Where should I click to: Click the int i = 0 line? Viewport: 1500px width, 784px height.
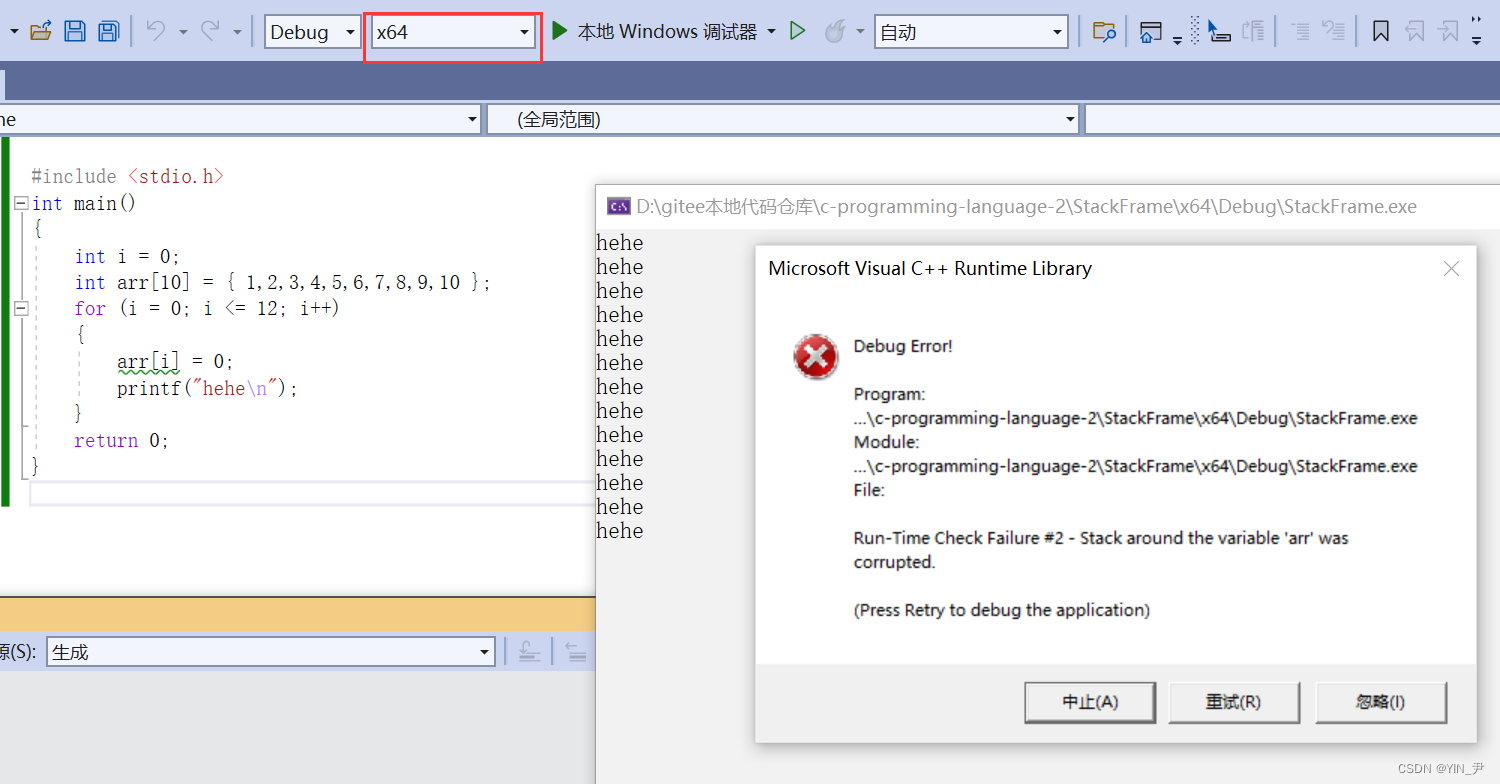127,256
